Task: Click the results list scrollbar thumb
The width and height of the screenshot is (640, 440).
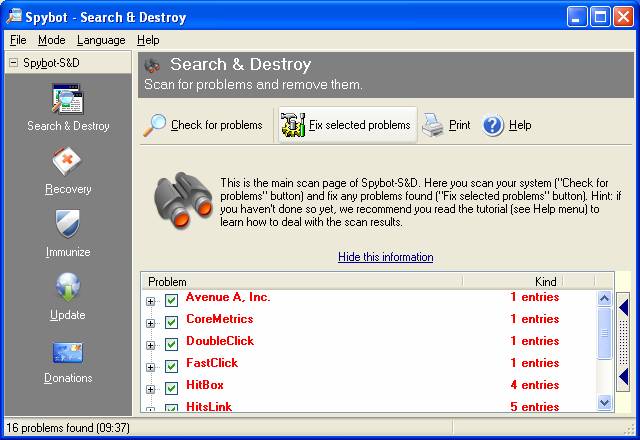Action: tap(604, 333)
